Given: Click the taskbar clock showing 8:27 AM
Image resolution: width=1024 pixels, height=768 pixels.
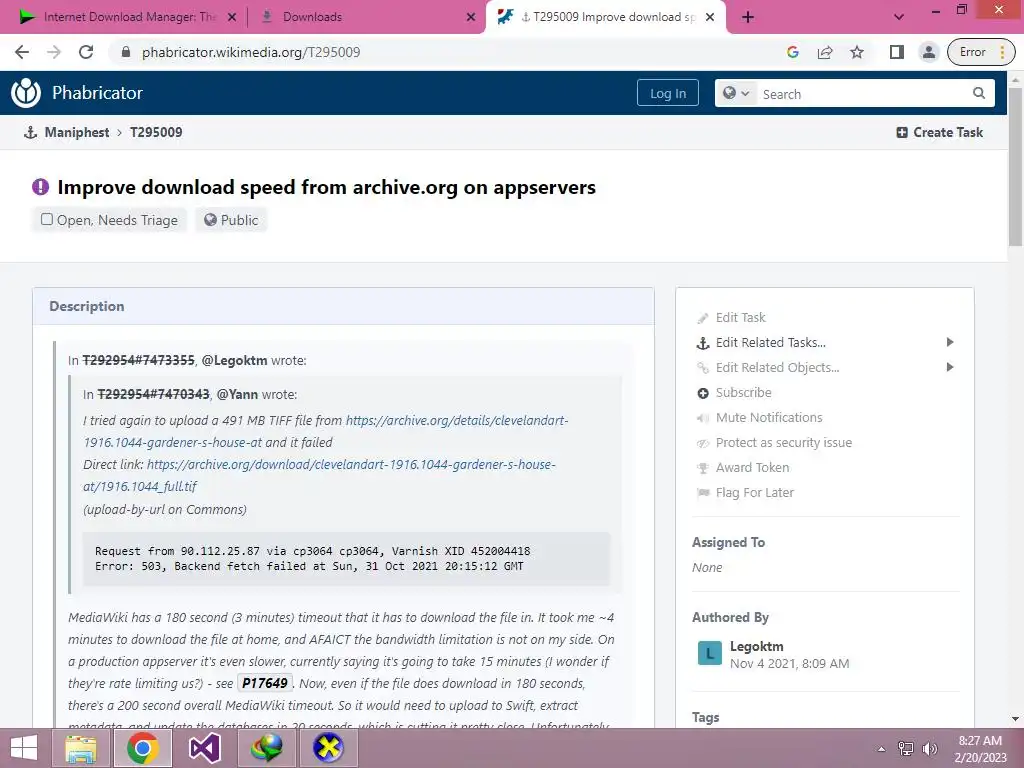Looking at the screenshot, I should (980, 748).
